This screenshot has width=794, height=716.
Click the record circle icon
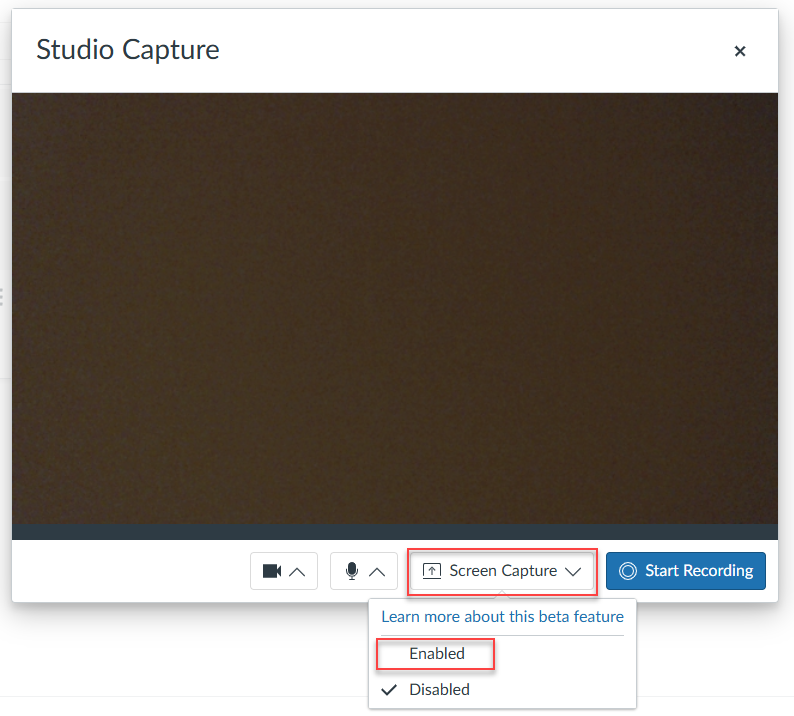(x=628, y=571)
